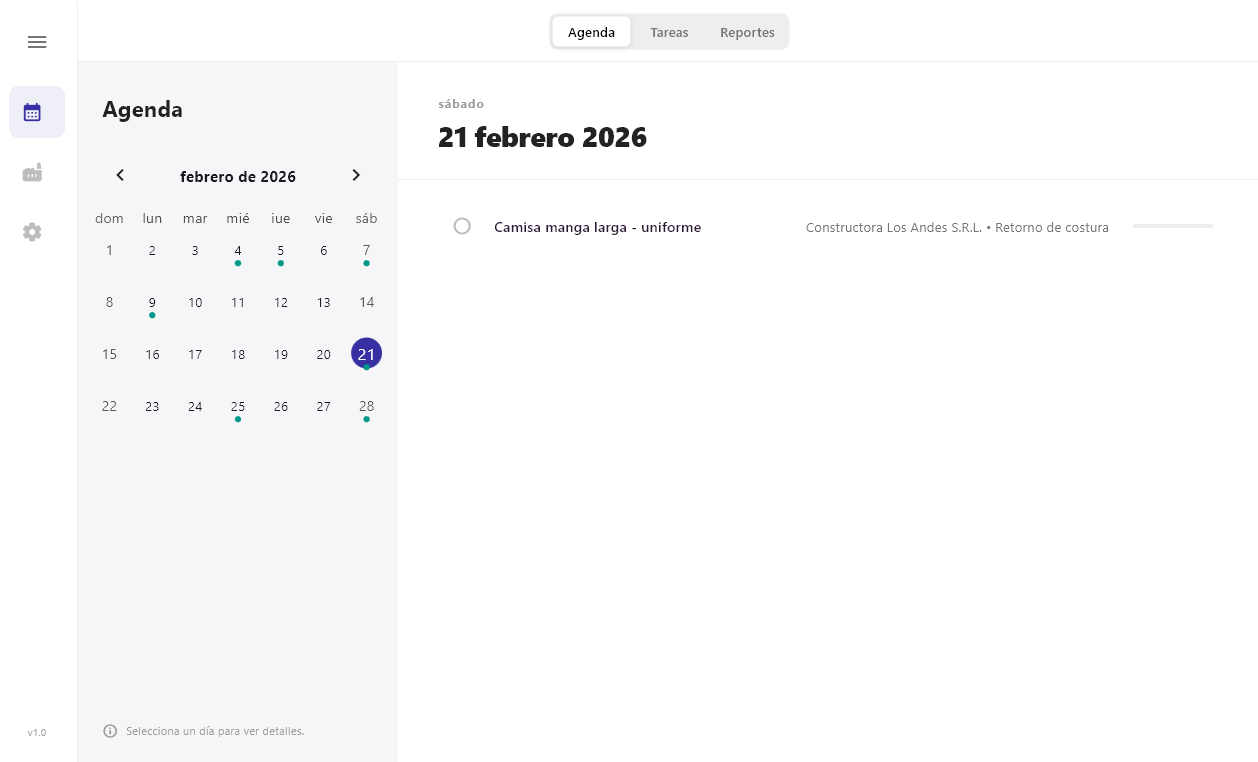Choose day 28 in the calendar
The image size is (1258, 762).
(x=366, y=406)
